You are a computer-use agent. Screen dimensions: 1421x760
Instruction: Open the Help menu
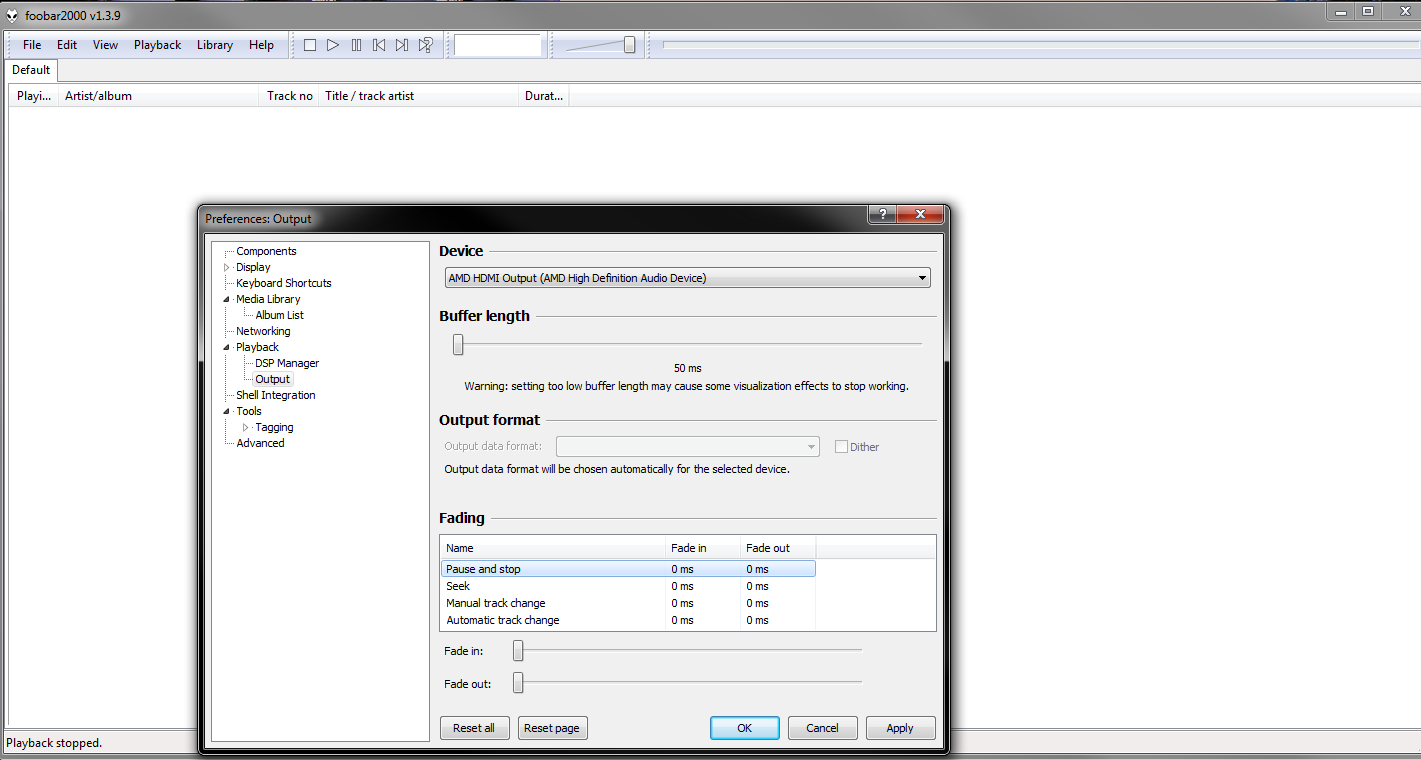point(261,45)
